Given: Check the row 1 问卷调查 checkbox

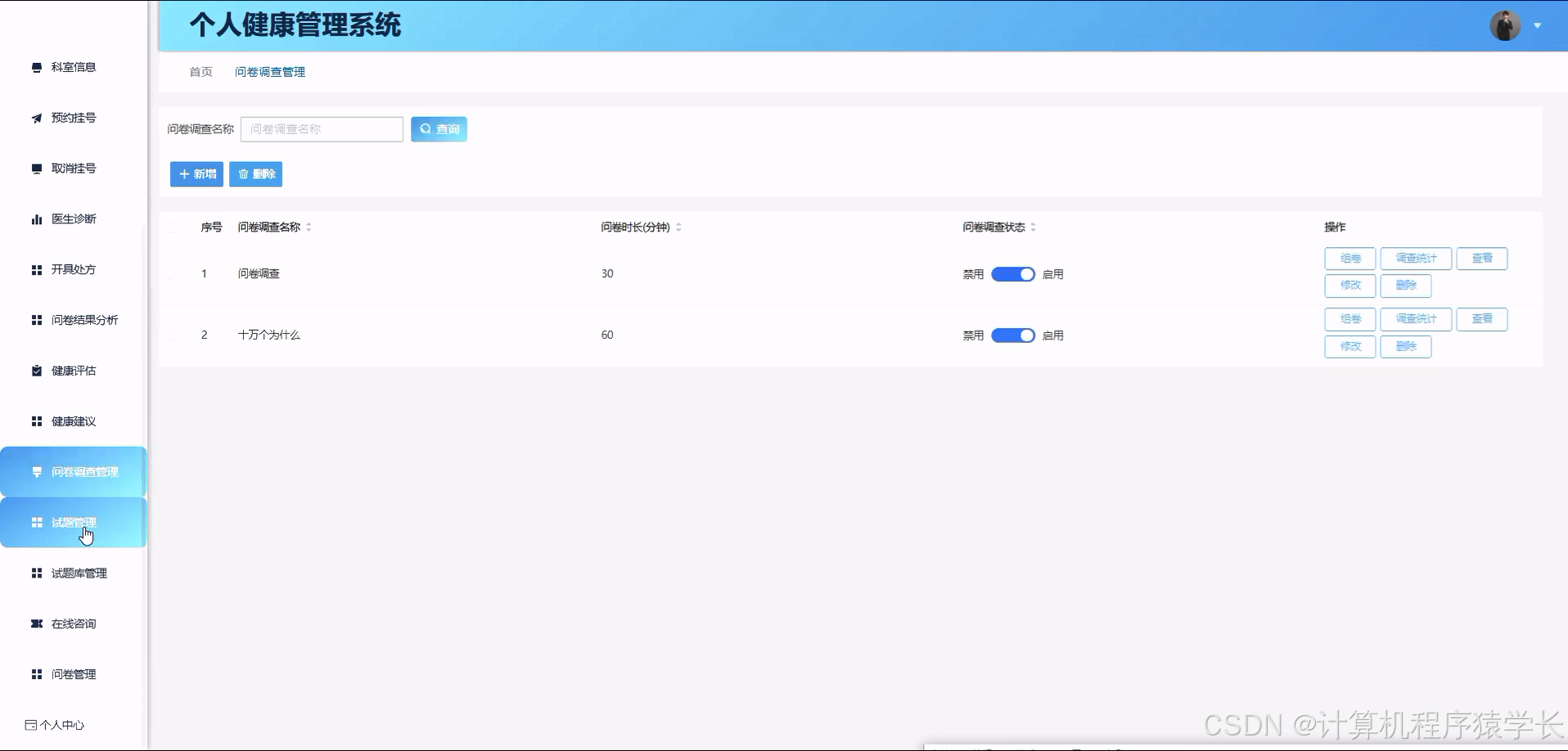Looking at the screenshot, I should pos(169,274).
